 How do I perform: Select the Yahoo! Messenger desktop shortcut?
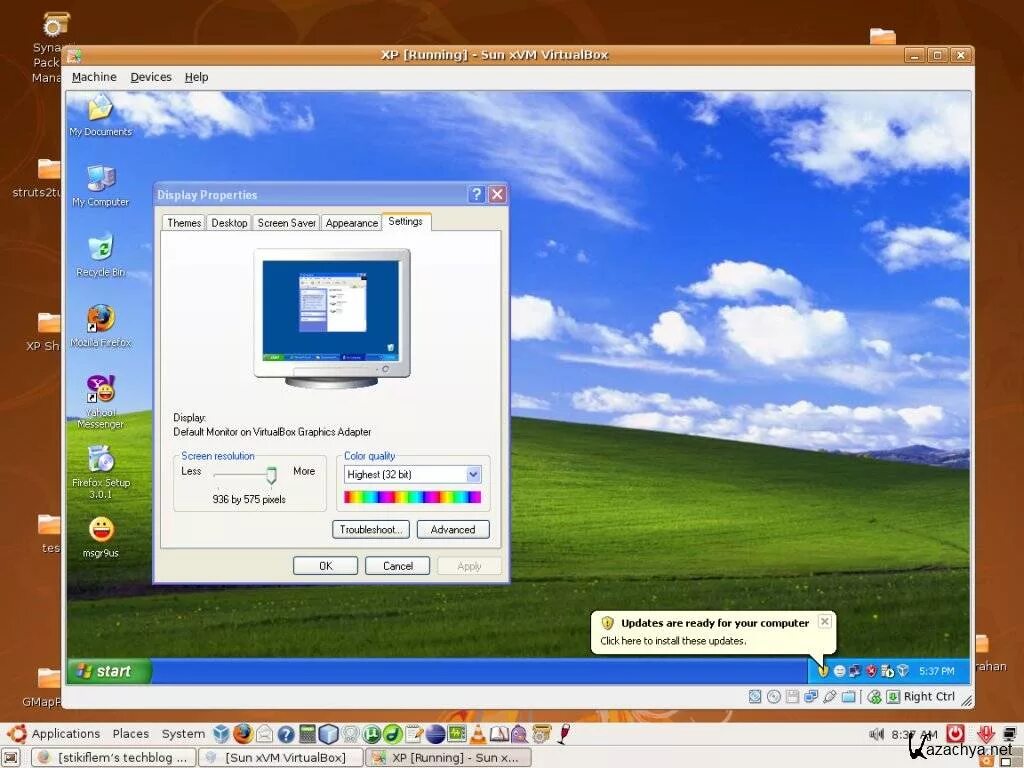[x=101, y=402]
